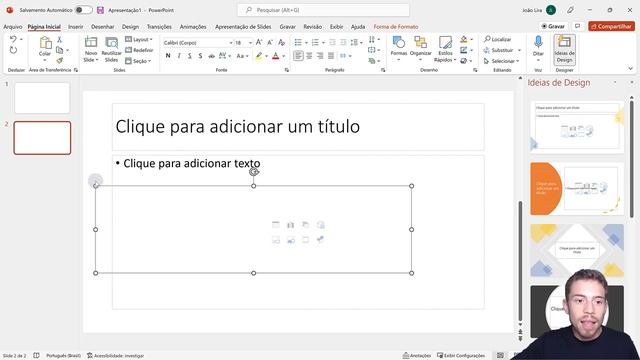This screenshot has width=640, height=360.
Task: Apply the red font color
Action: click(276, 56)
